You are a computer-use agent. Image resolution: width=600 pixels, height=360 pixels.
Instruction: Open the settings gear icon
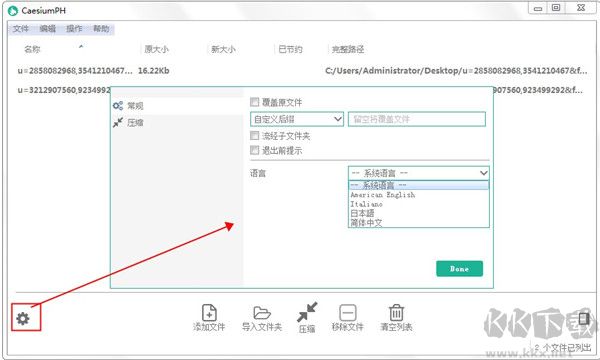pyautogui.click(x=23, y=318)
